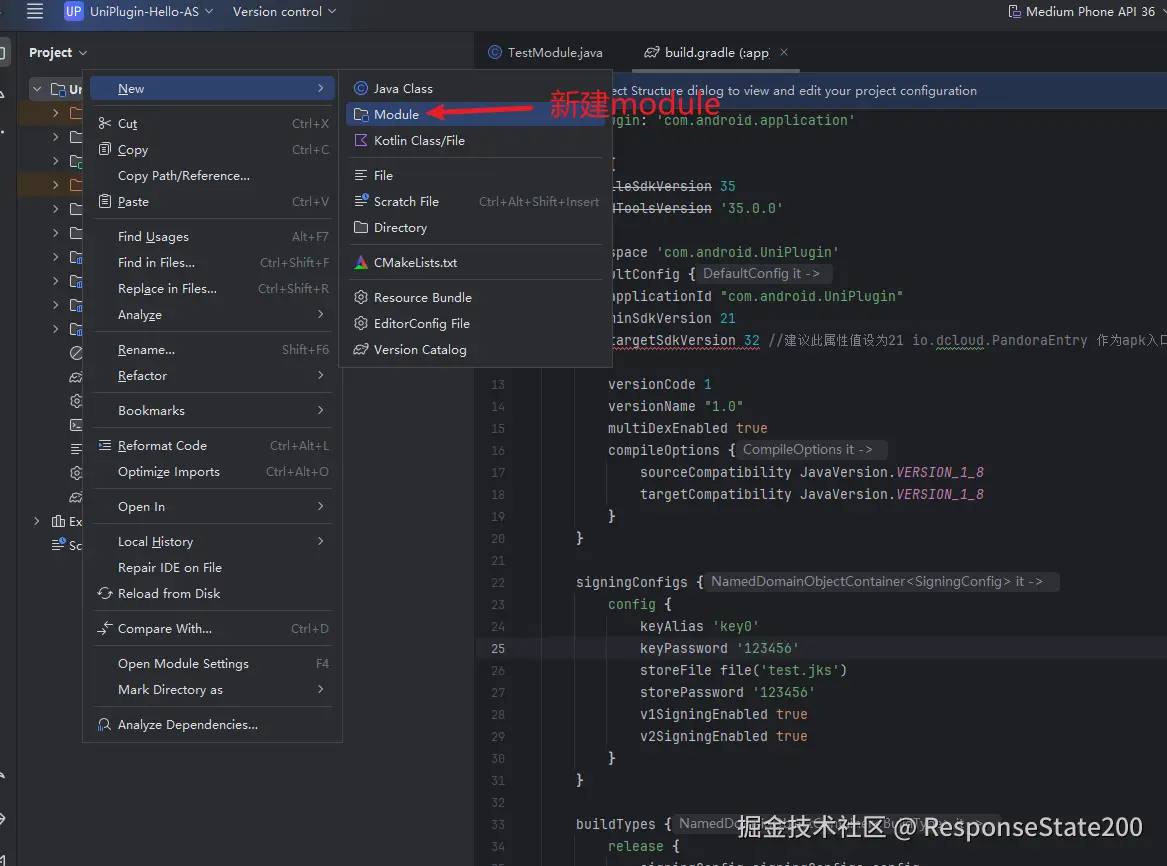Viewport: 1167px width, 866px height.
Task: Click the Analyze Dependencies icon
Action: pos(105,725)
